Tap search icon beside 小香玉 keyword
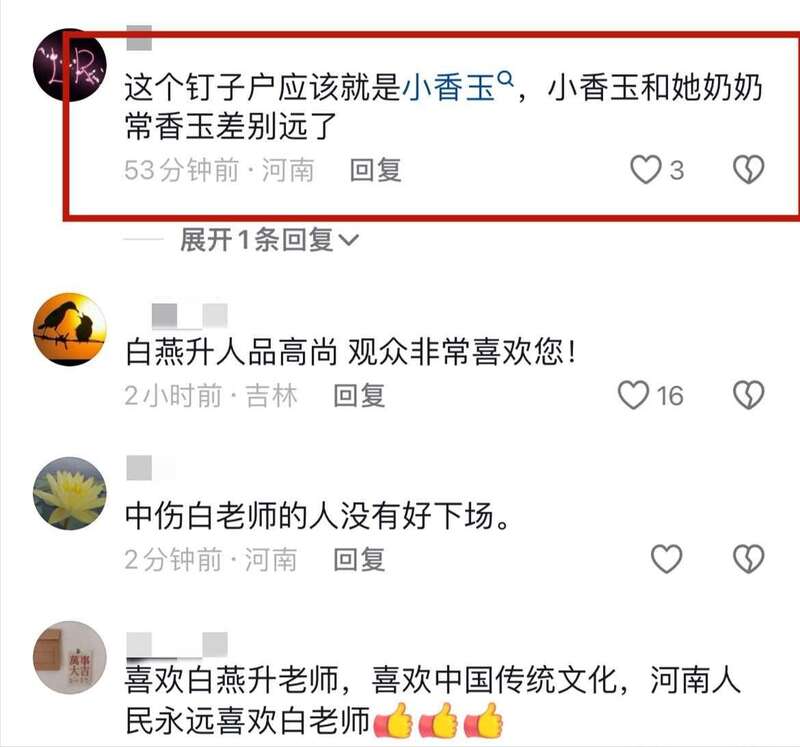This screenshot has width=800, height=747. point(505,79)
